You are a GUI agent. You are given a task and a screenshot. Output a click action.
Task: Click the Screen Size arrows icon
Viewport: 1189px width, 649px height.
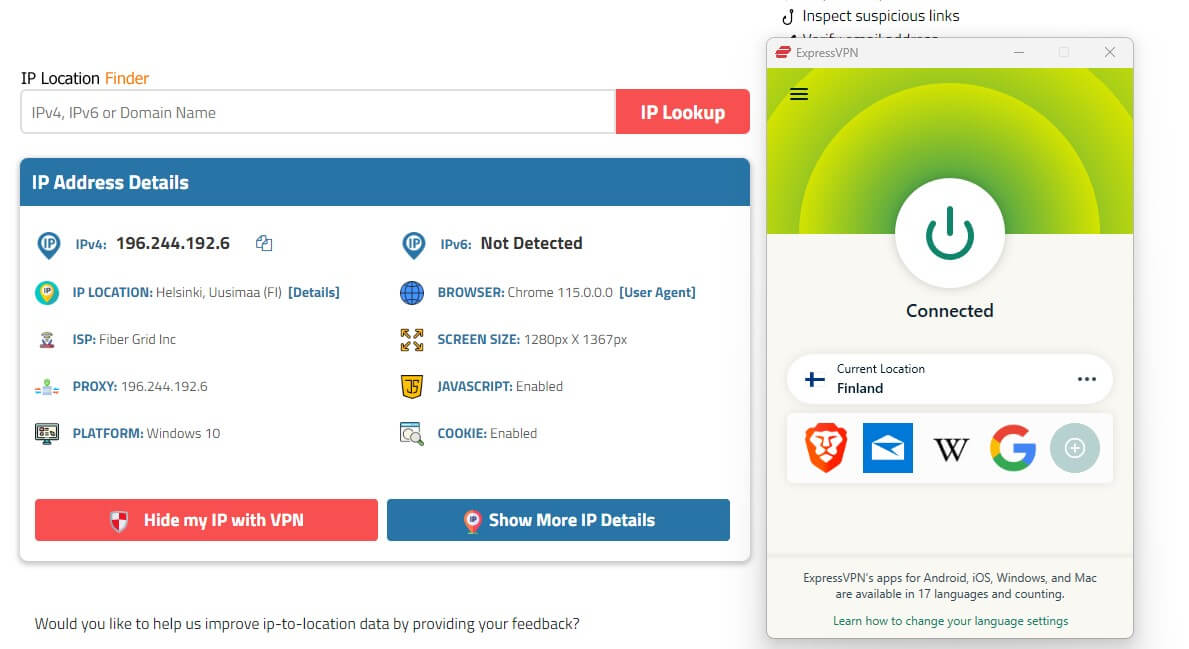pyautogui.click(x=412, y=340)
